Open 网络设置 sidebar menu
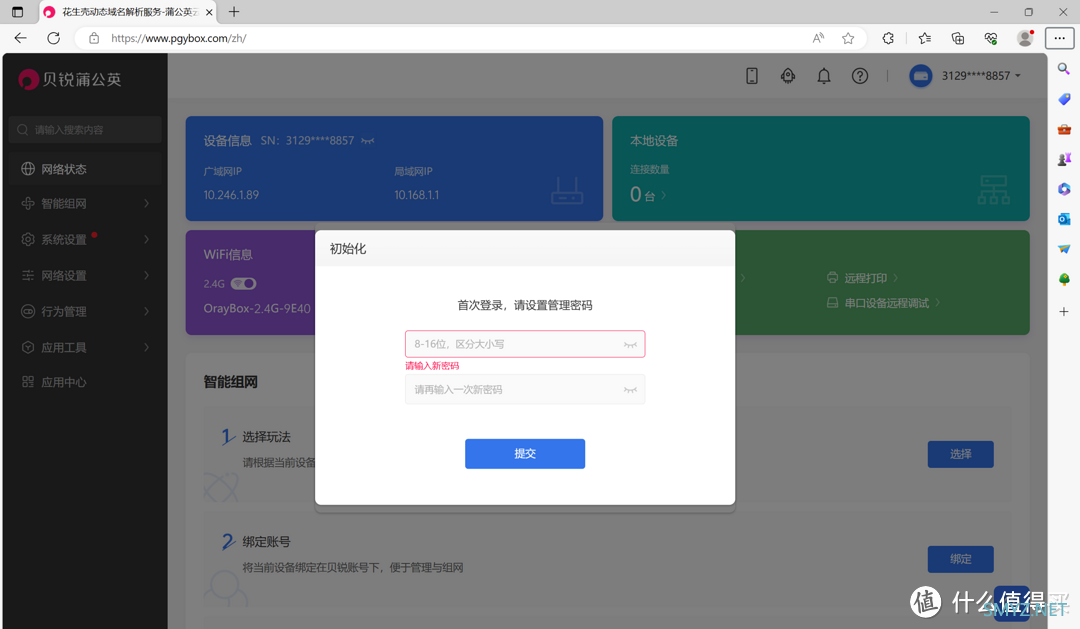Image resolution: width=1080 pixels, height=629 pixels. coord(85,275)
